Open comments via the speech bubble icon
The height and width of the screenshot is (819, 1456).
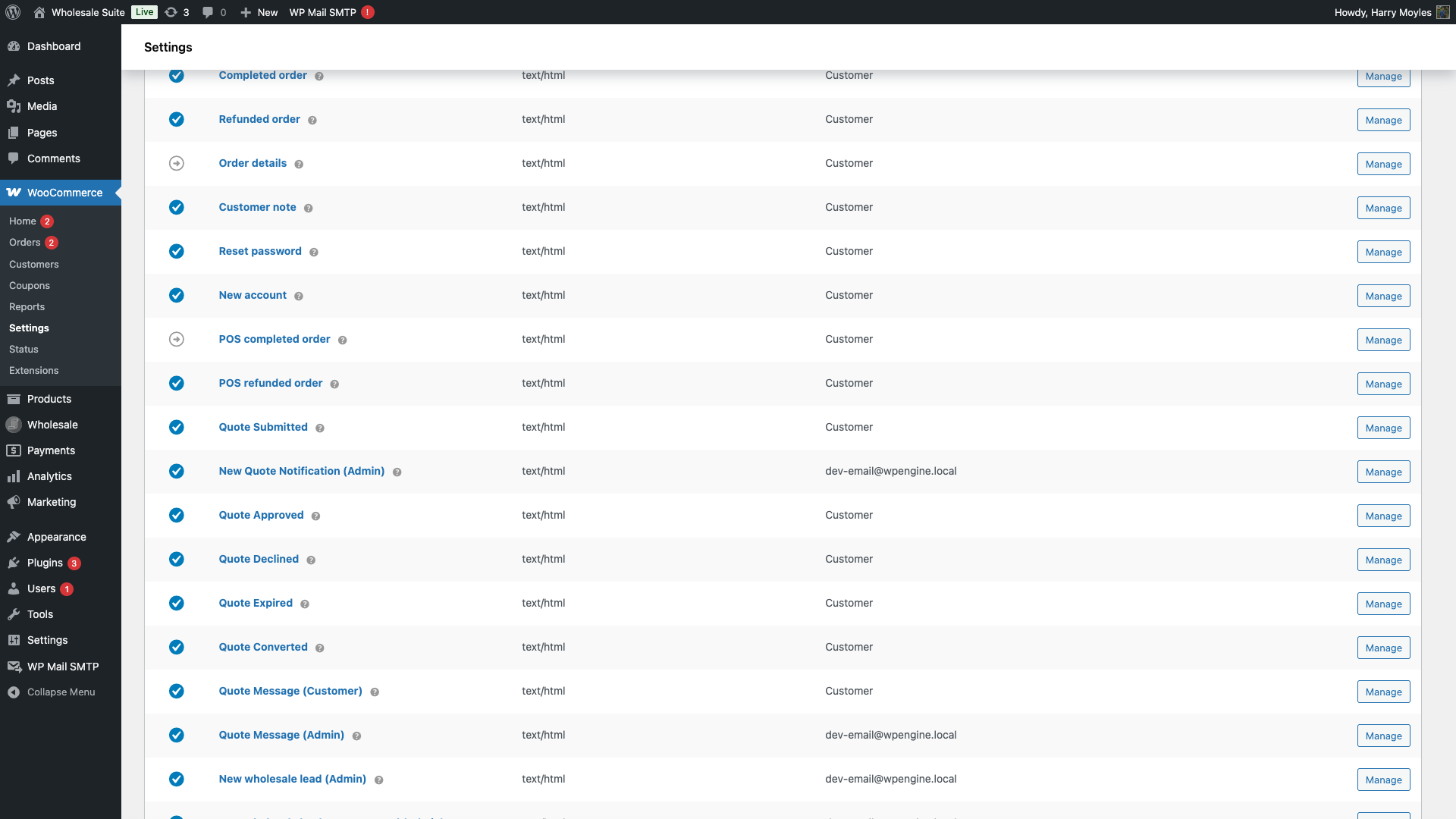[x=207, y=12]
